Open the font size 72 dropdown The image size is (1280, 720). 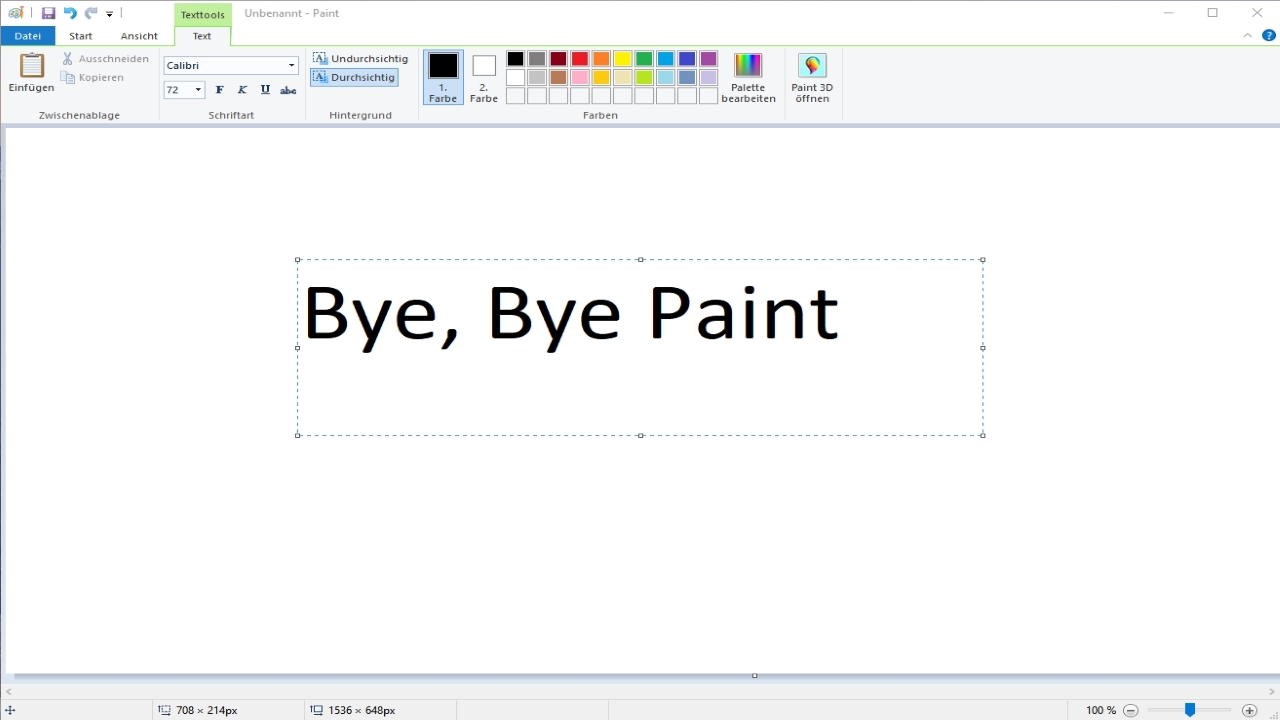point(198,90)
